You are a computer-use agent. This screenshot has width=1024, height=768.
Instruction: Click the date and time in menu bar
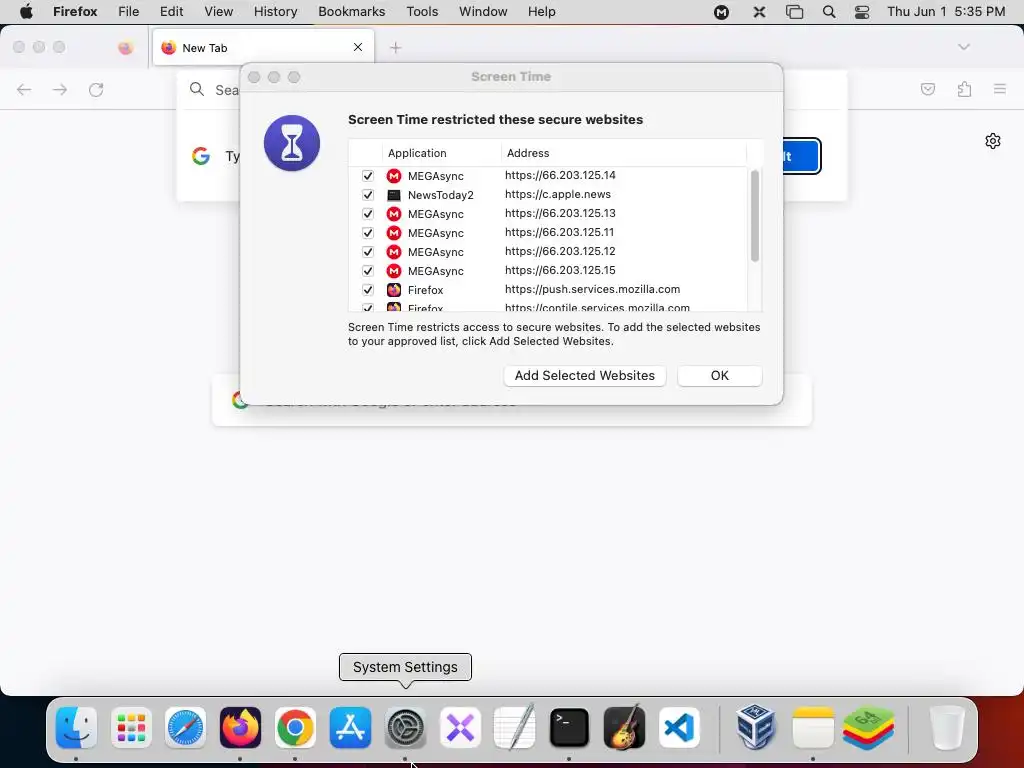(x=946, y=12)
